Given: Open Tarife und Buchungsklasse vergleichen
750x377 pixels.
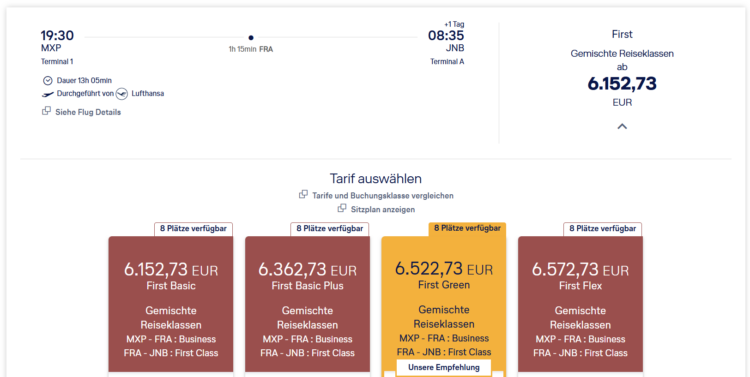Looking at the screenshot, I should click(x=383, y=195).
